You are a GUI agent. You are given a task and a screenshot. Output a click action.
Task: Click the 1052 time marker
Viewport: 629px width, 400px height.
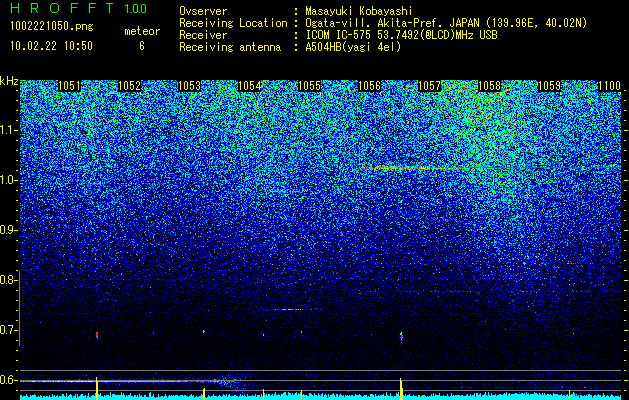130,86
